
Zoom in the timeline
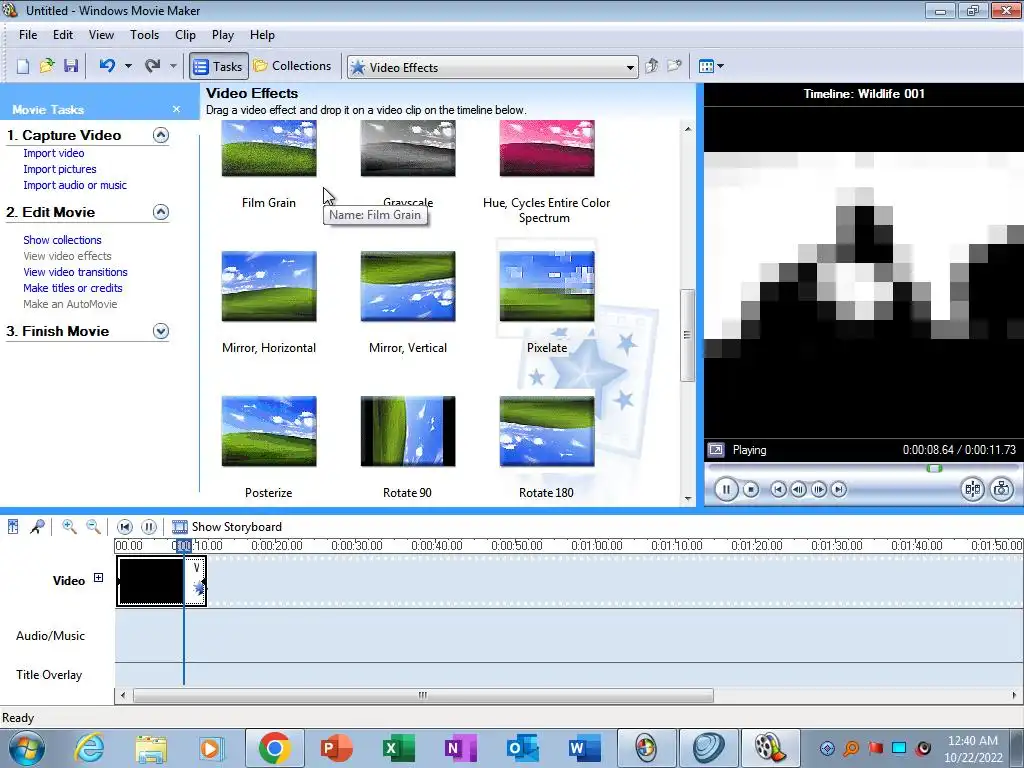[69, 526]
